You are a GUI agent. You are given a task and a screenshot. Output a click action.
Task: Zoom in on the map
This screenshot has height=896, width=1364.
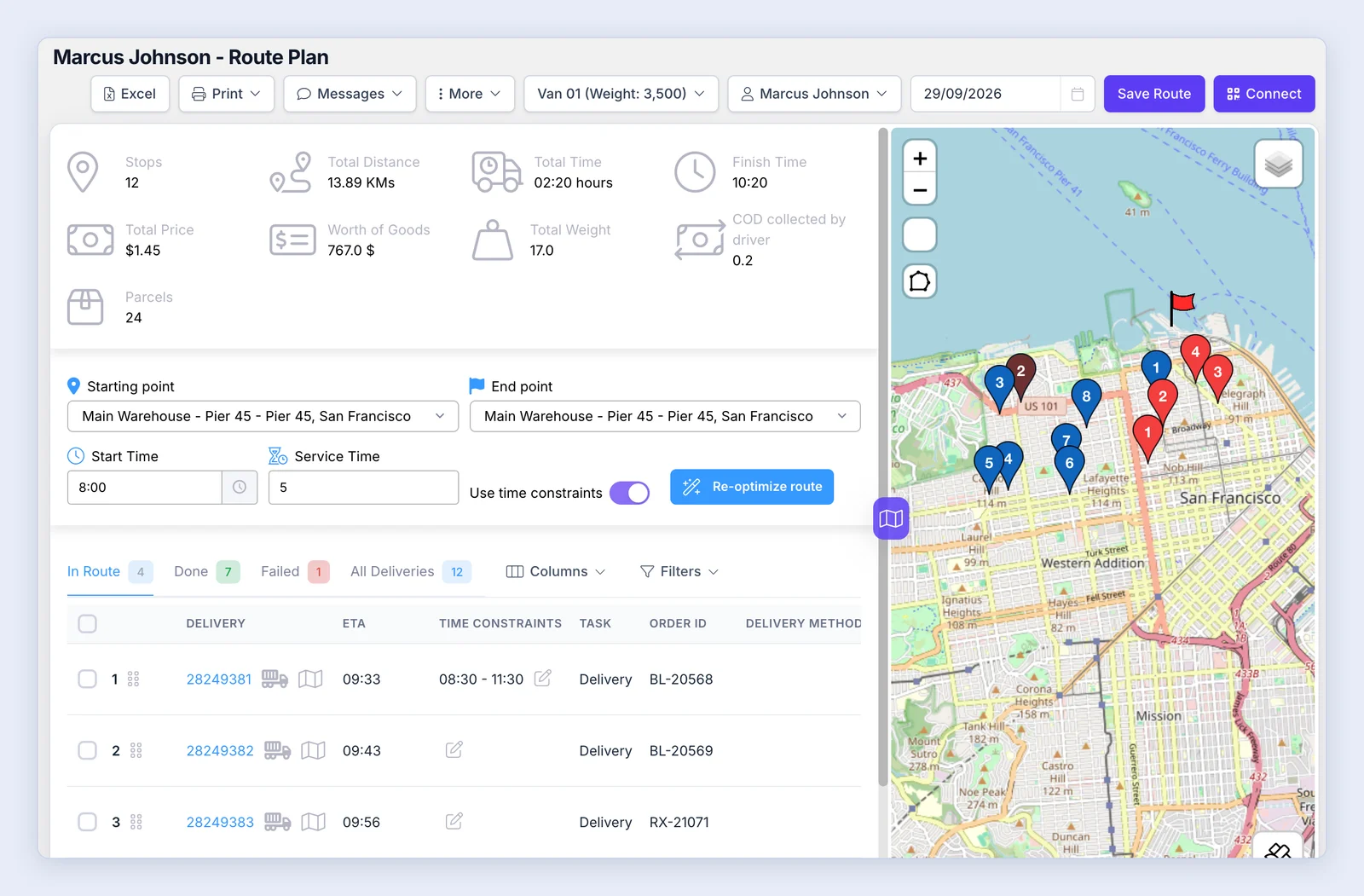920,158
